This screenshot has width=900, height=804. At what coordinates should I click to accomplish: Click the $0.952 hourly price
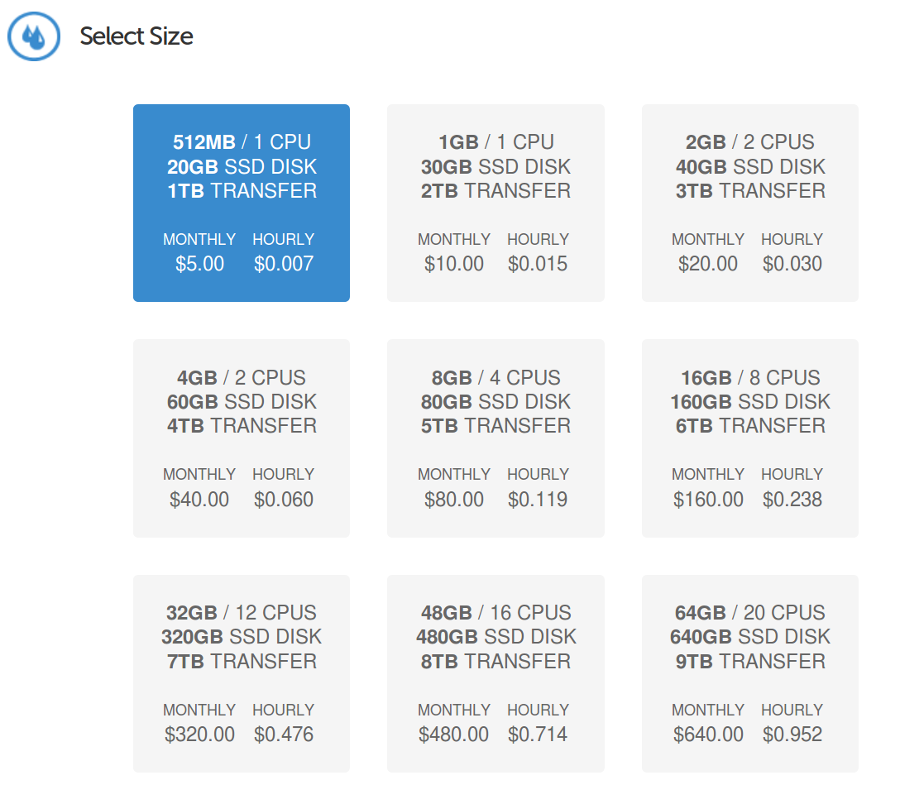pyautogui.click(x=792, y=734)
